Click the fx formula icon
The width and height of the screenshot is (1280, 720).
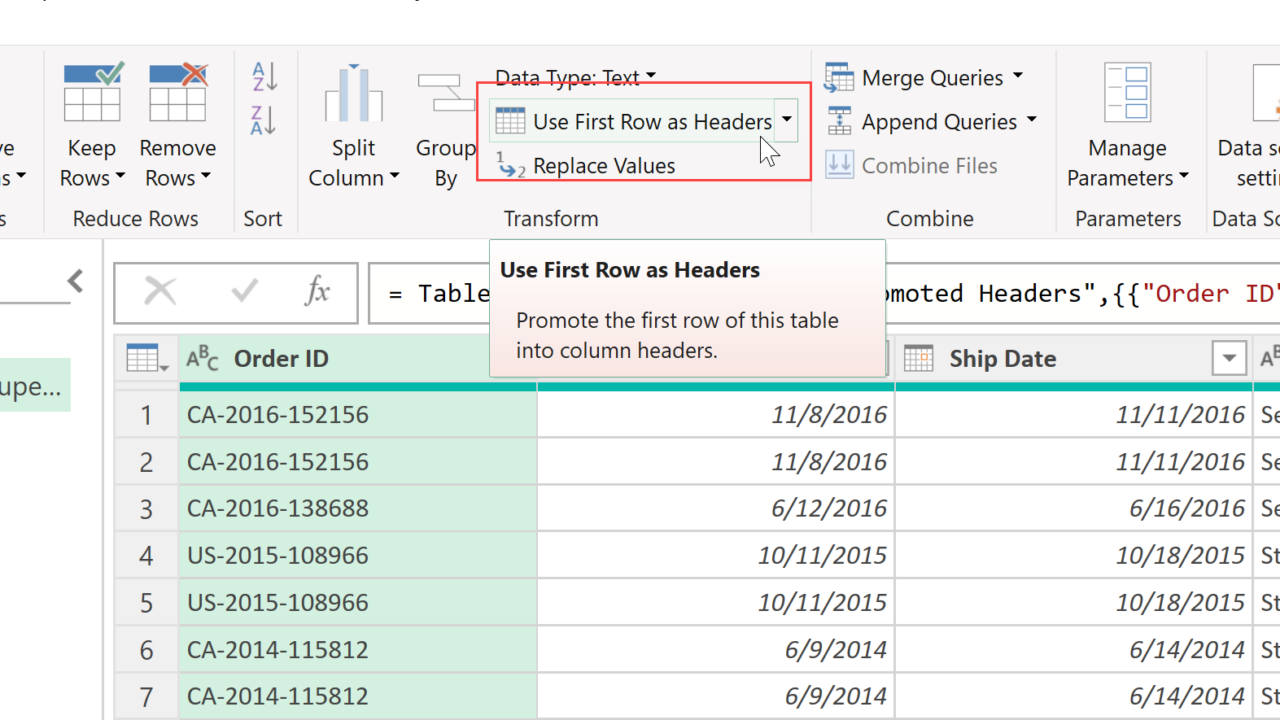point(317,292)
